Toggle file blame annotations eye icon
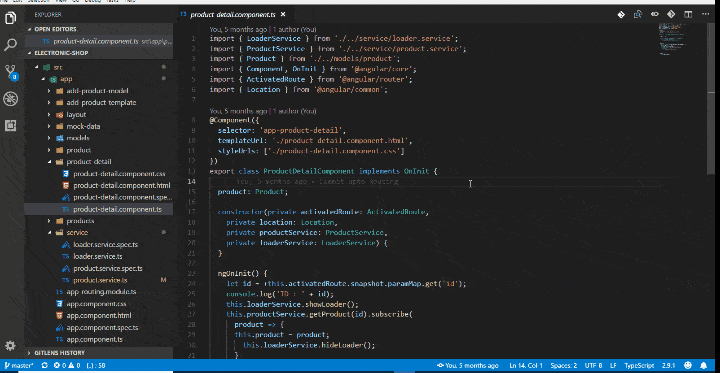 (654, 15)
